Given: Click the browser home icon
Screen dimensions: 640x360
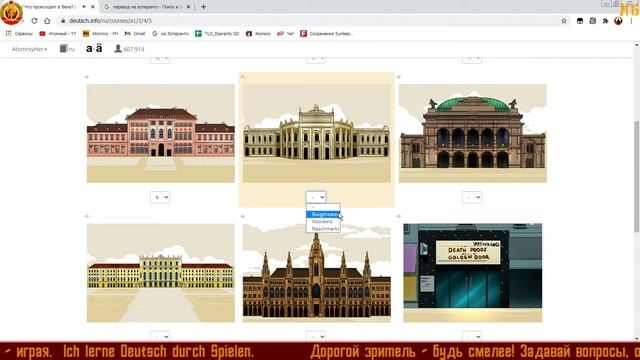Looking at the screenshot, I should pos(47,21).
